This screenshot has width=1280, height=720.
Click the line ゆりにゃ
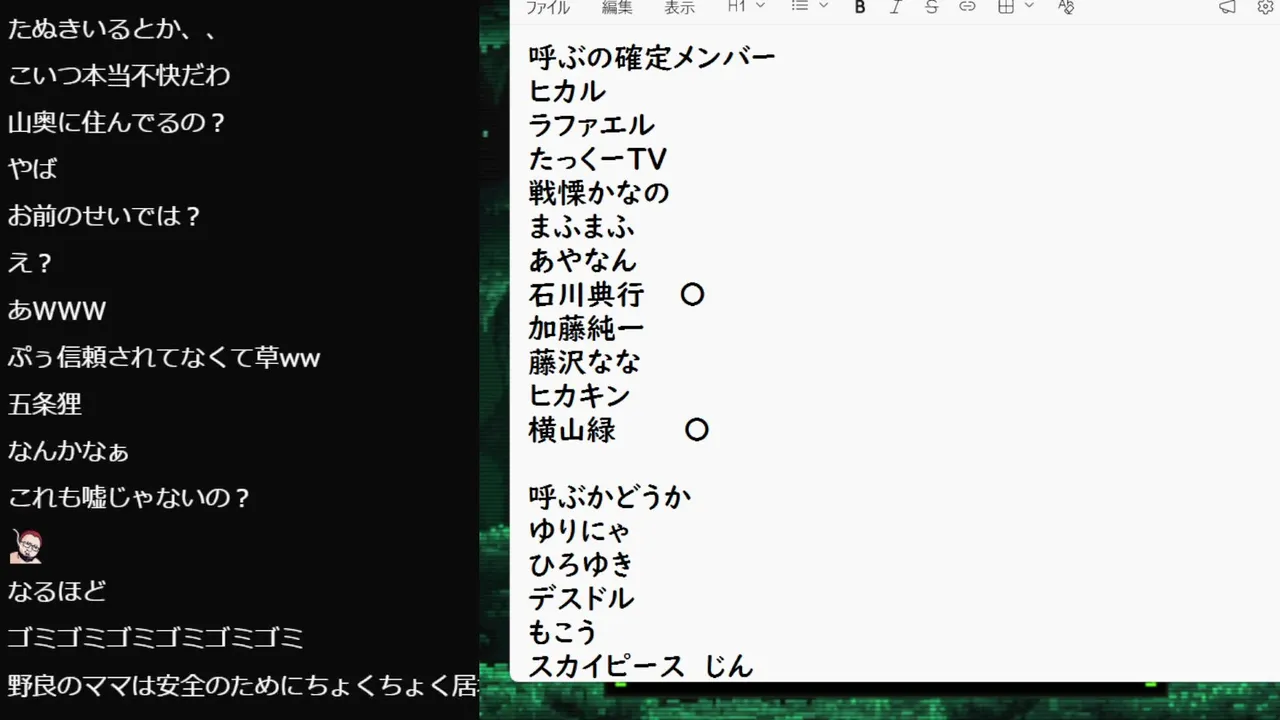(x=579, y=531)
